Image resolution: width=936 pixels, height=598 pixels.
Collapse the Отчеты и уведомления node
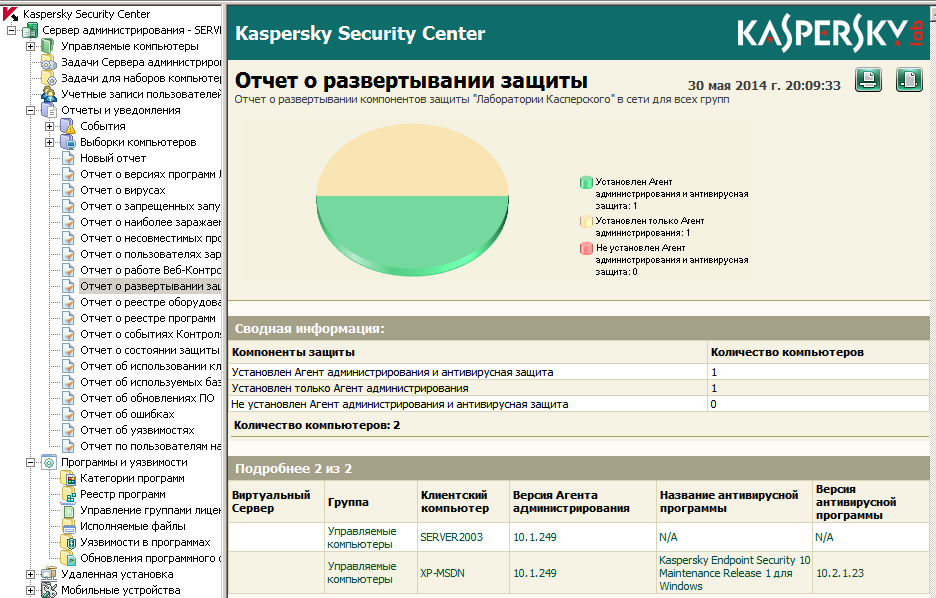tap(30, 110)
